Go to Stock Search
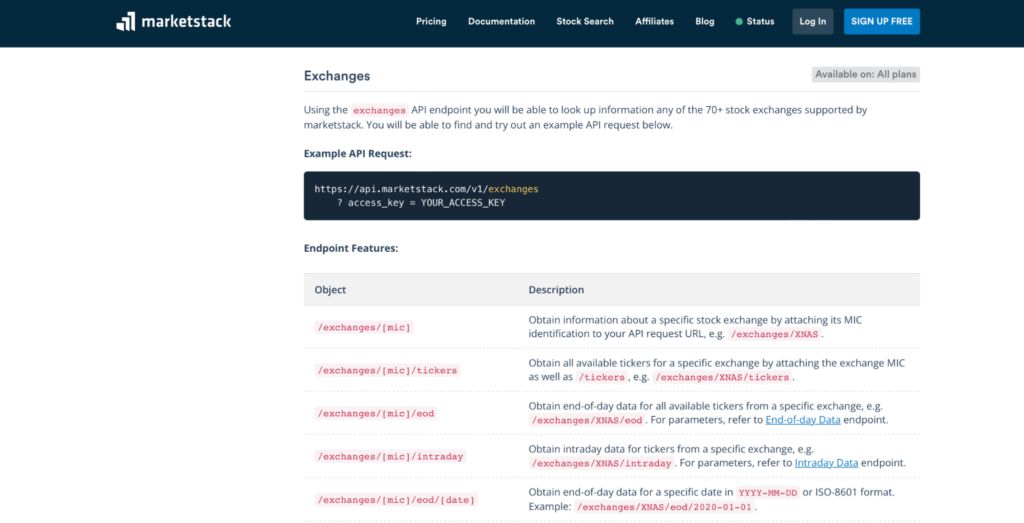 pyautogui.click(x=585, y=22)
